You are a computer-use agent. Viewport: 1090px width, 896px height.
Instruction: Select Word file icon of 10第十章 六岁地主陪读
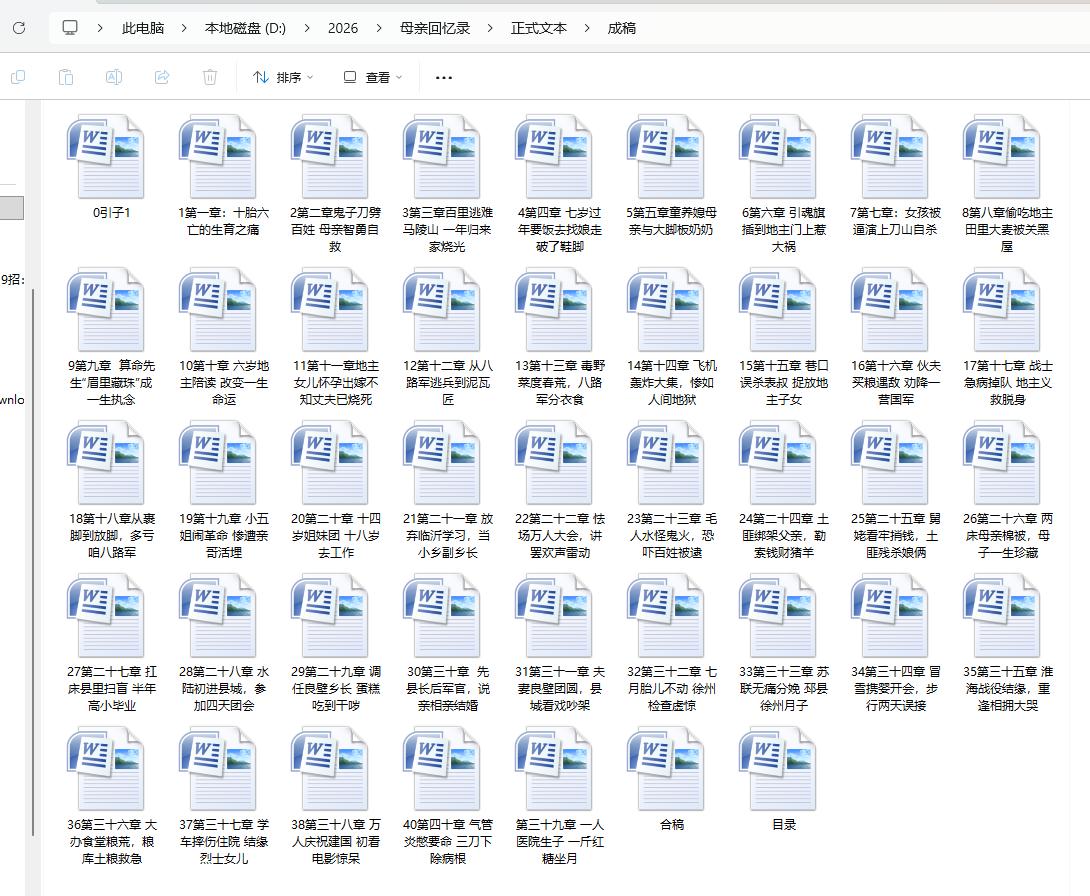[217, 310]
